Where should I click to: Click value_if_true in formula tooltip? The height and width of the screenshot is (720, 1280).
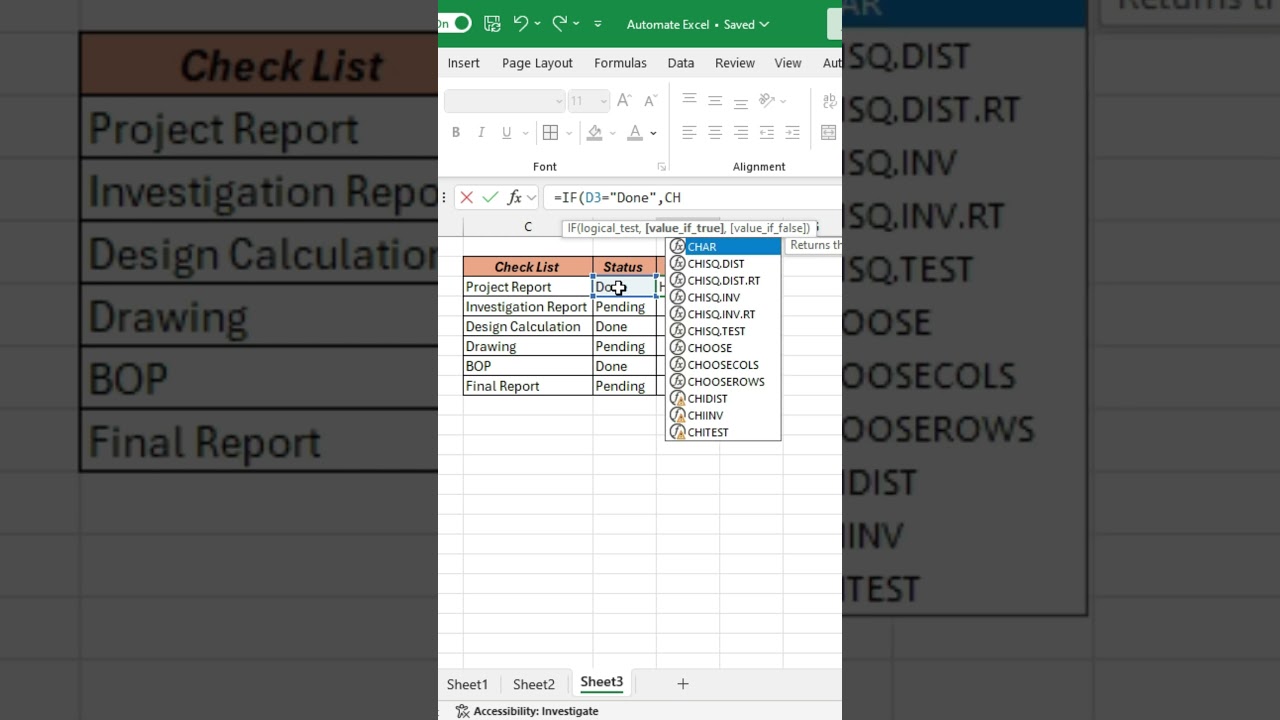point(684,228)
